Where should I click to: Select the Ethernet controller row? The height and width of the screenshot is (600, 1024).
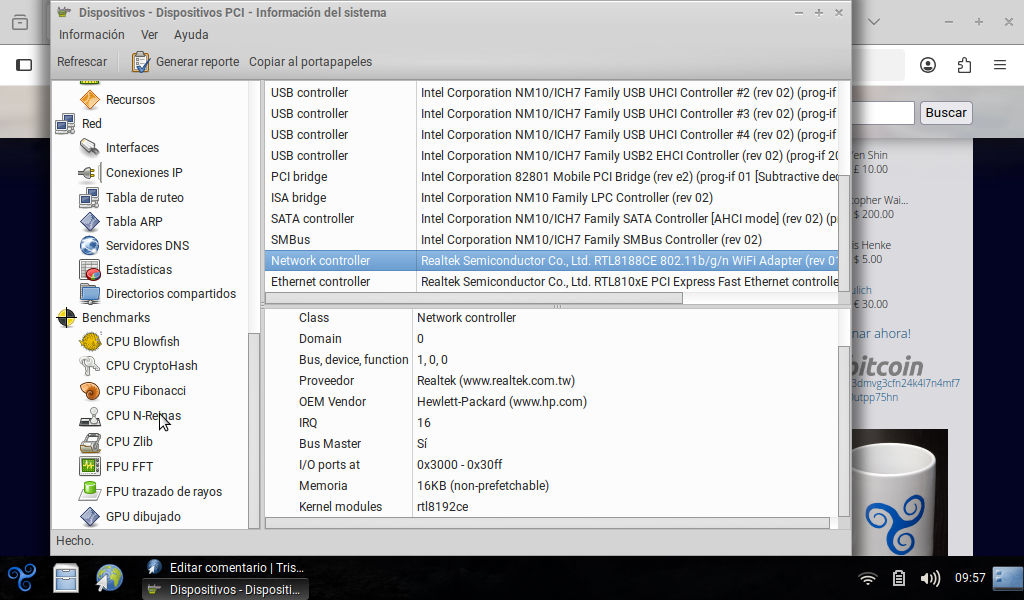tap(551, 281)
